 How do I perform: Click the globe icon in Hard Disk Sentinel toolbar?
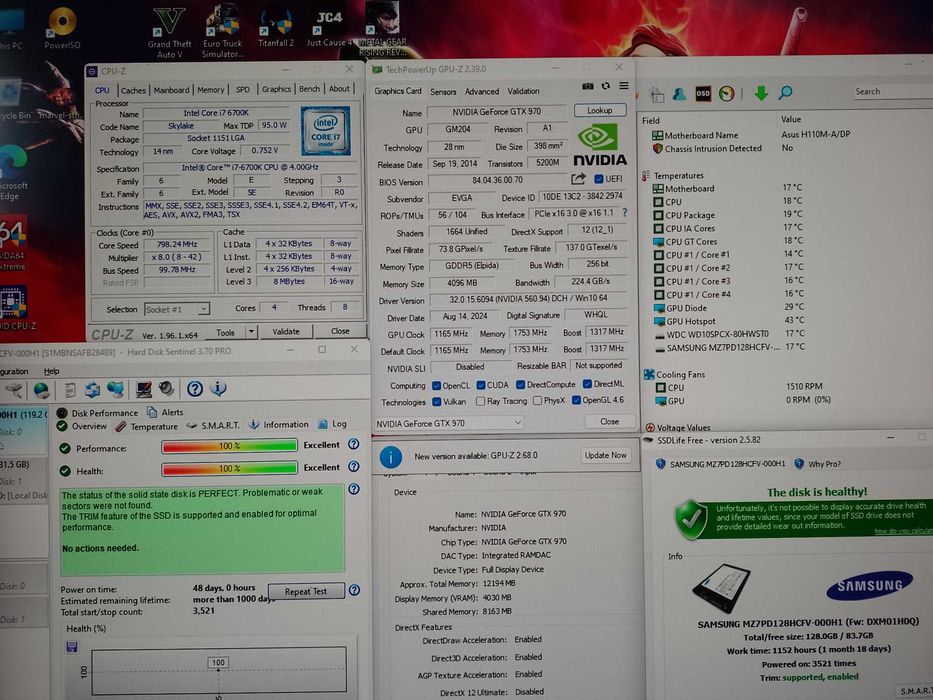point(42,390)
